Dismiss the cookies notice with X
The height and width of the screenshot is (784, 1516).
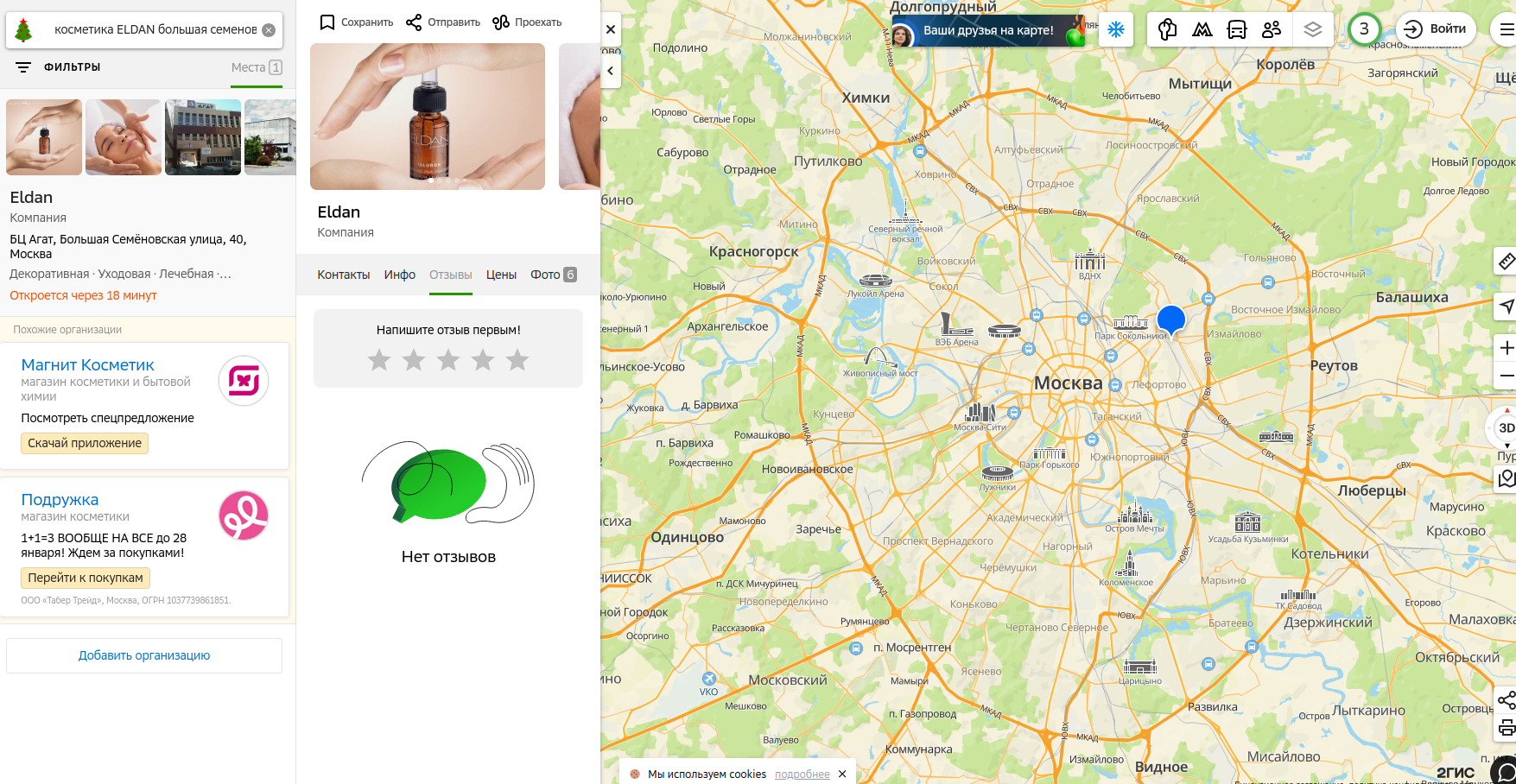(x=842, y=775)
